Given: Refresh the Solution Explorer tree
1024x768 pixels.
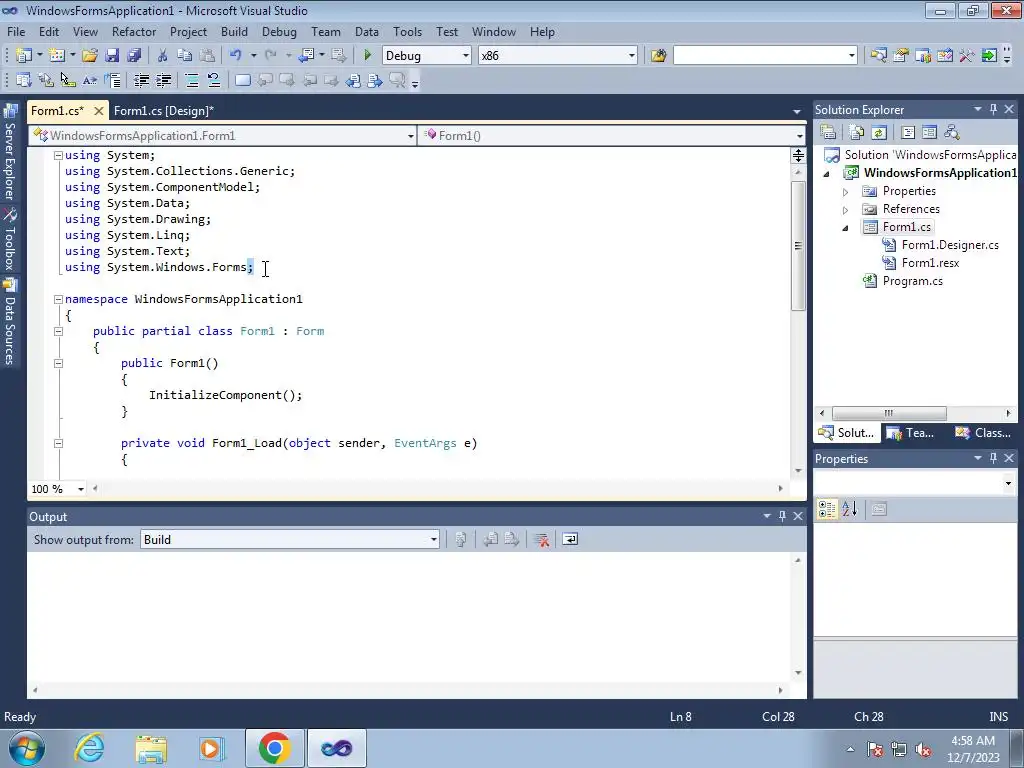Looking at the screenshot, I should [879, 133].
